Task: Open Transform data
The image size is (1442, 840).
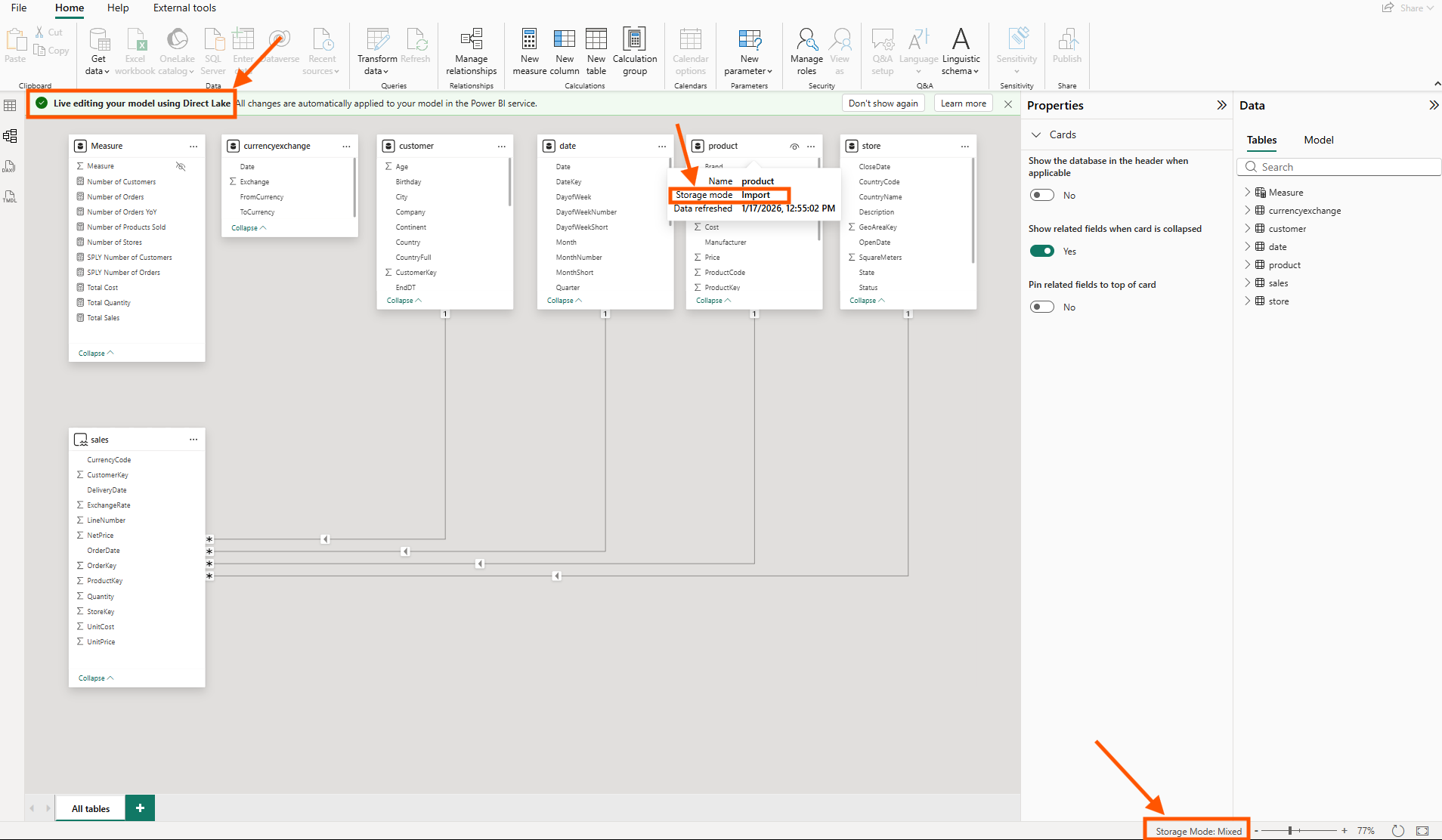Action: click(x=376, y=51)
